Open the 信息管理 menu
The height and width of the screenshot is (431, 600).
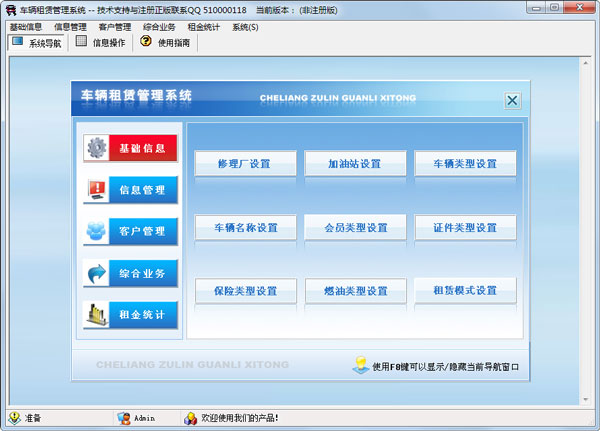(70, 27)
